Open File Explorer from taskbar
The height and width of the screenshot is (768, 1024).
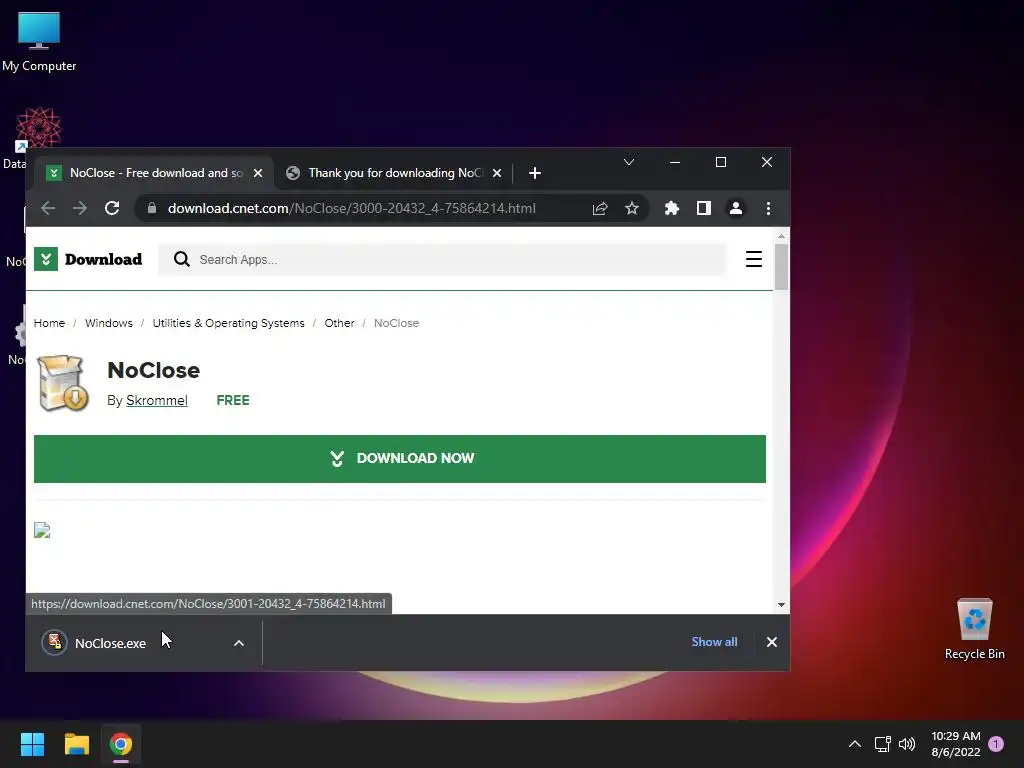click(76, 744)
